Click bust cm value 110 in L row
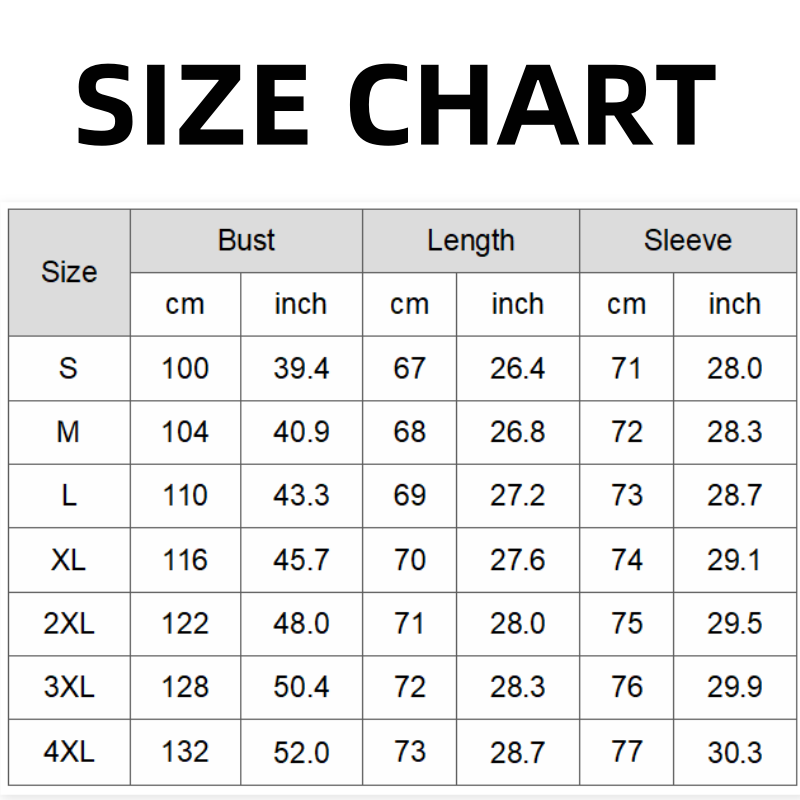 [x=185, y=496]
